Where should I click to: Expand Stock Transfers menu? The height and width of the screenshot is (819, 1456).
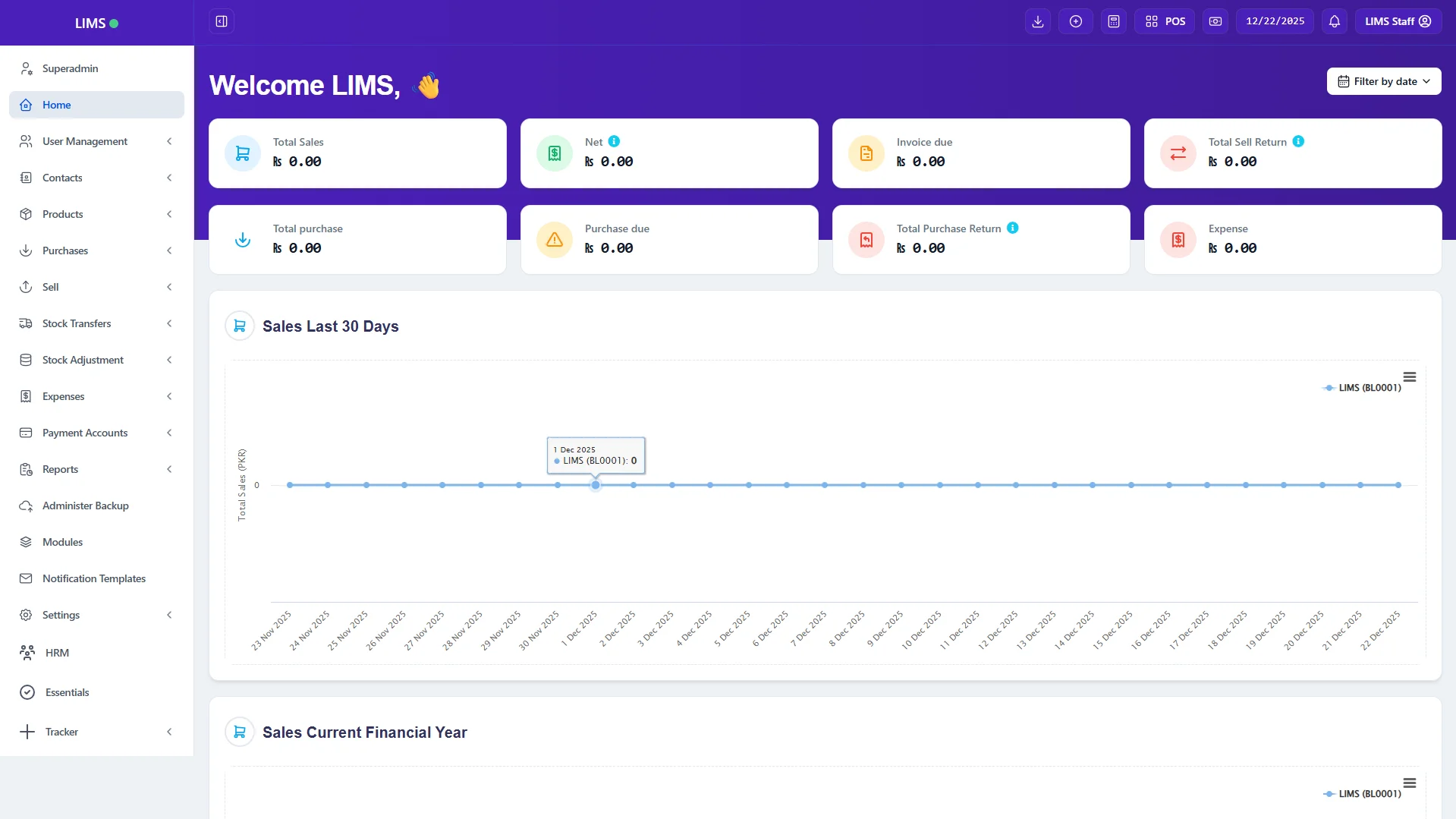point(97,323)
